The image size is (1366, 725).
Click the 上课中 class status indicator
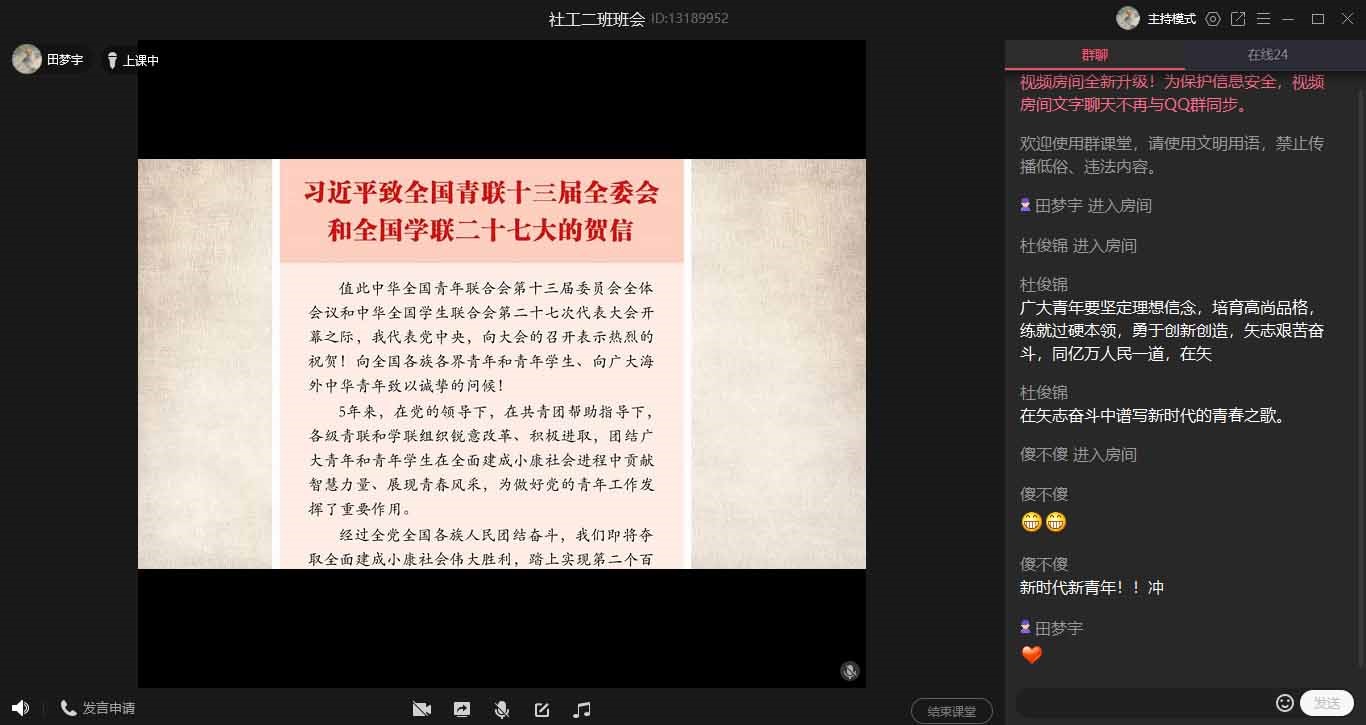tap(133, 60)
